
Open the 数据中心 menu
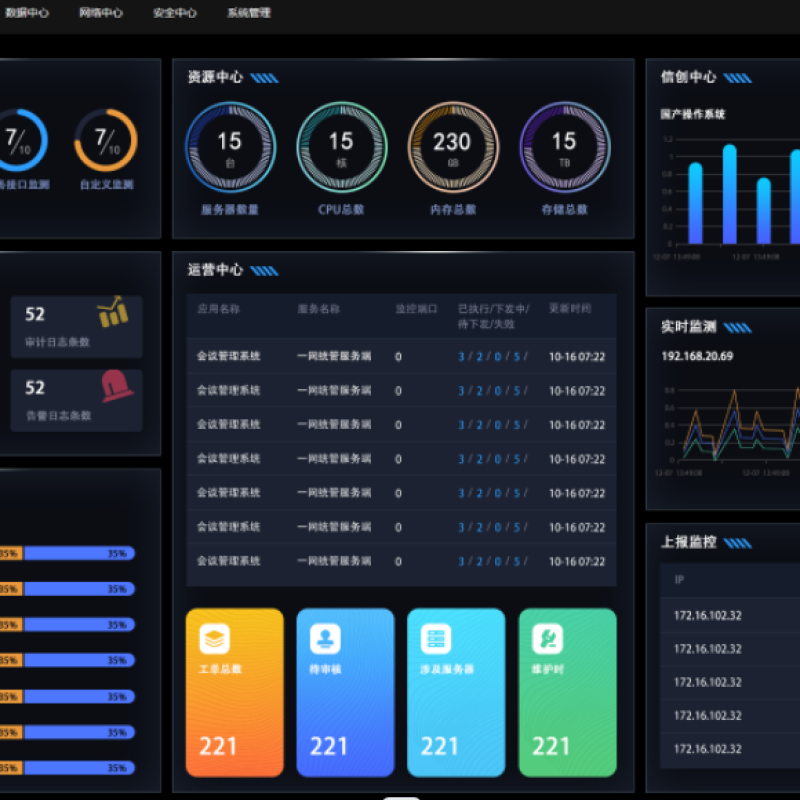point(27,13)
